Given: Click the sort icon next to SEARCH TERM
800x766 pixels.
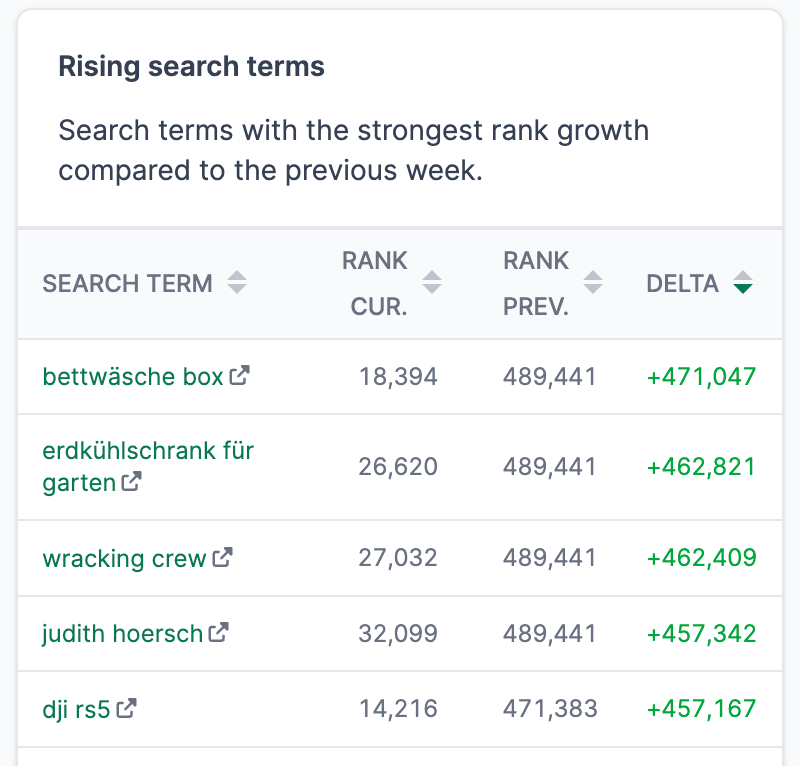Looking at the screenshot, I should tap(238, 283).
